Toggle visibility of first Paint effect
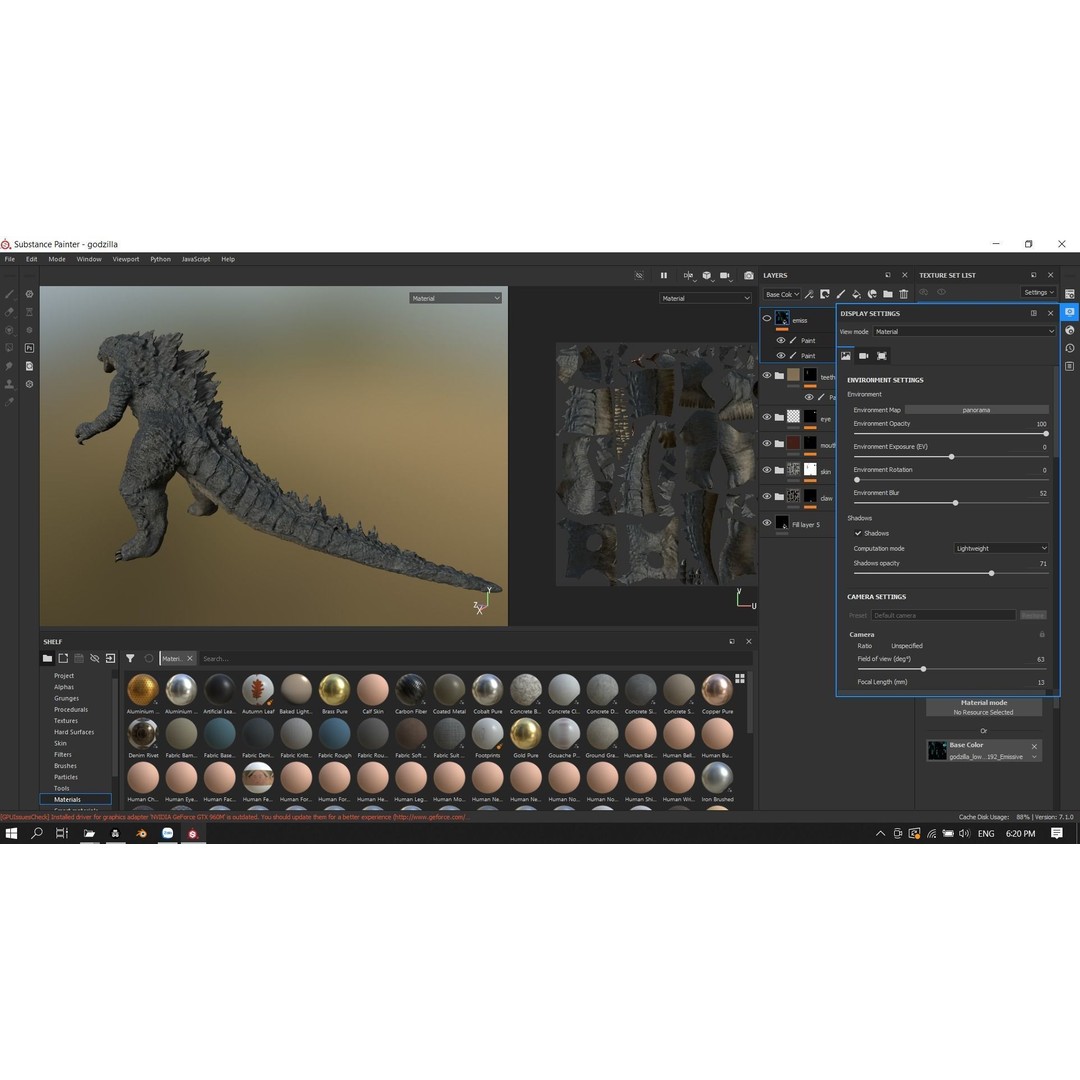This screenshot has width=1080, height=1080. [780, 340]
